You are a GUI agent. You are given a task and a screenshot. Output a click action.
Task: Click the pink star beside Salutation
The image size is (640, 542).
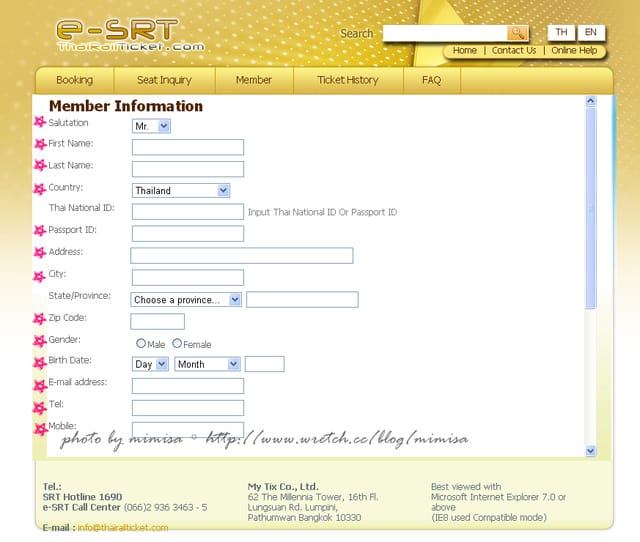40,121
